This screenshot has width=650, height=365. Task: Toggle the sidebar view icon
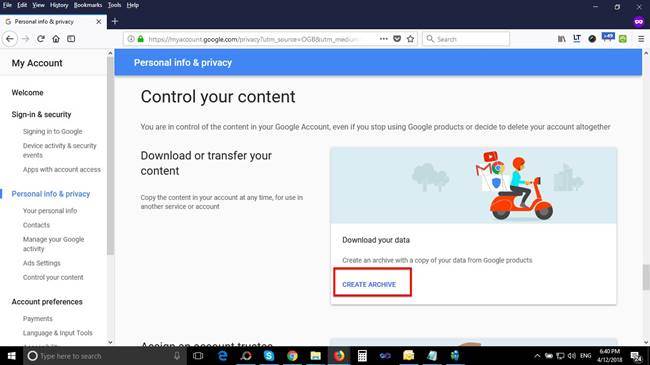click(x=71, y=39)
